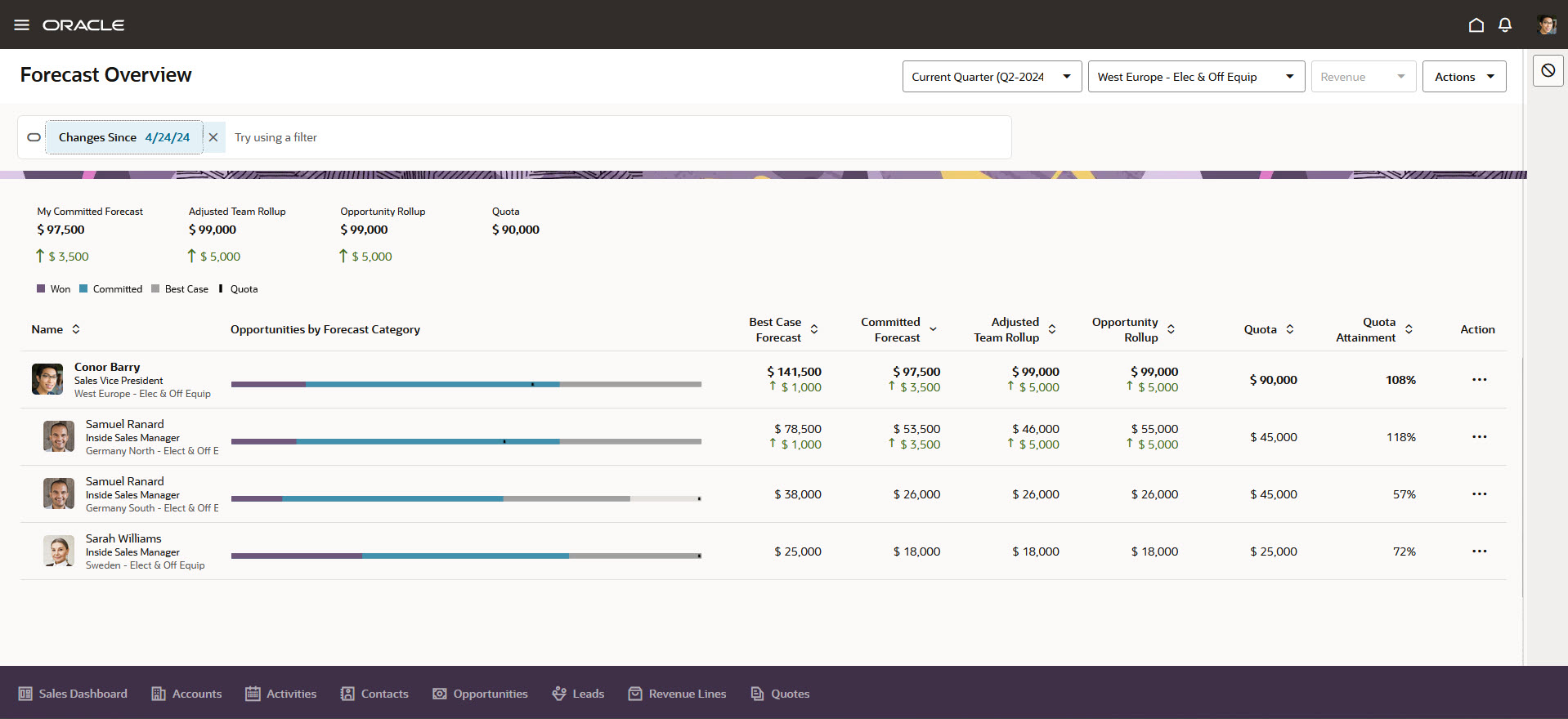This screenshot has height=719, width=1568.
Task: Open the Actions dropdown menu
Action: coord(1463,77)
